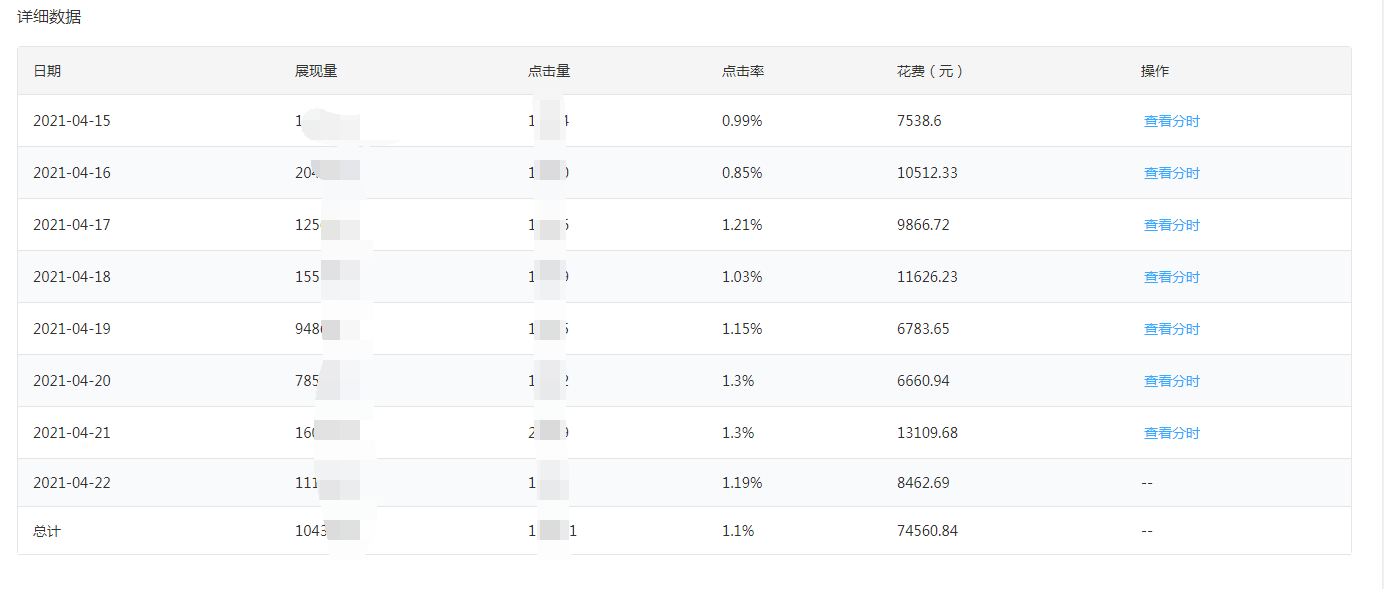Viewport: 1384px width, 589px height.
Task: Open hourly view link for 2021-04-20
Action: pos(1171,381)
